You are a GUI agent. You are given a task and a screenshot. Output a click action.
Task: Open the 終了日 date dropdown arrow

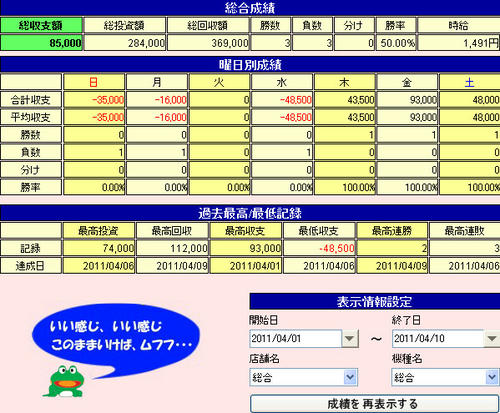[x=492, y=339]
